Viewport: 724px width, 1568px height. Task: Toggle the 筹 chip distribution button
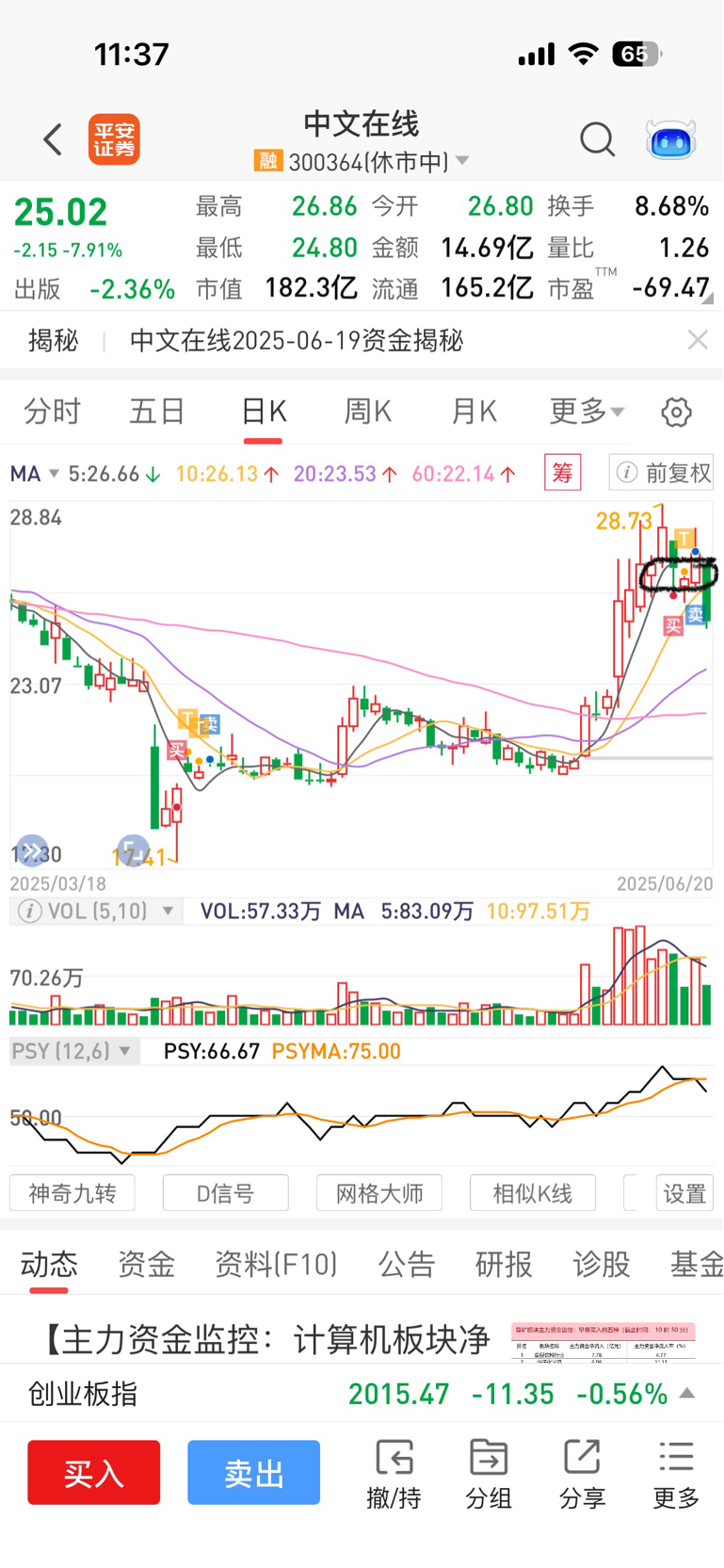[x=563, y=473]
